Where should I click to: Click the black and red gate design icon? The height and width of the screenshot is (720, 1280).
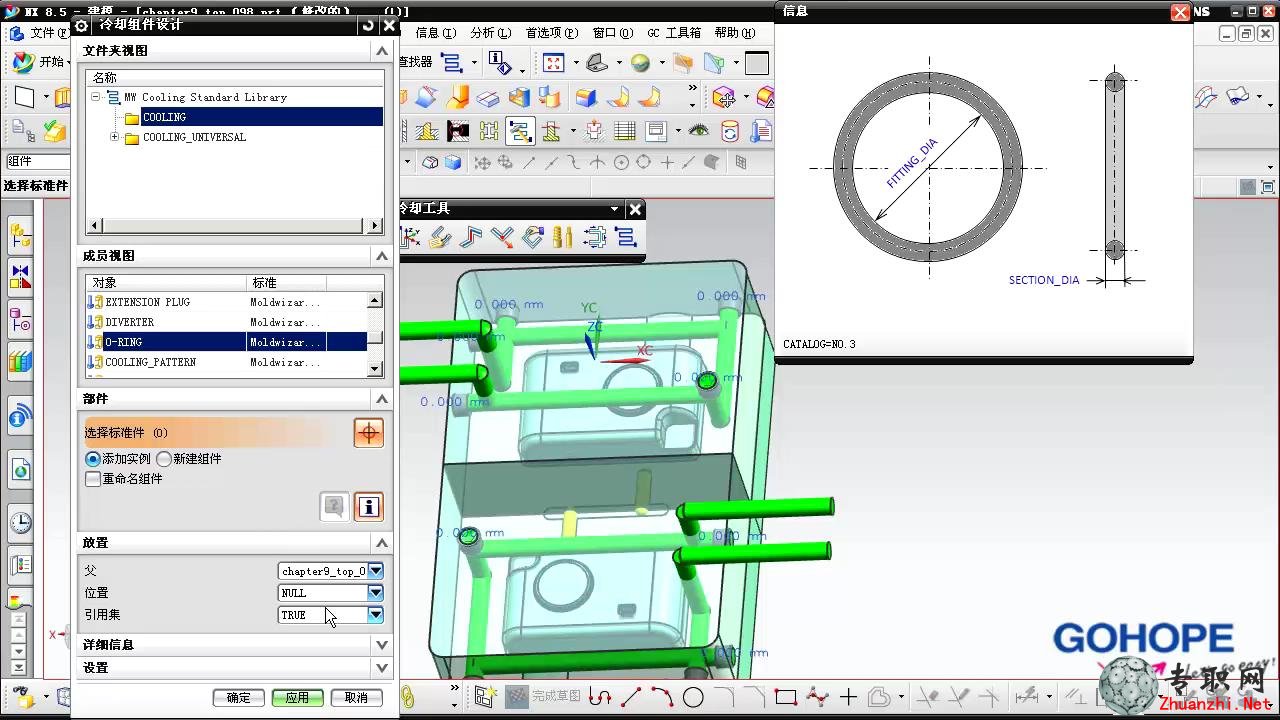(x=458, y=131)
